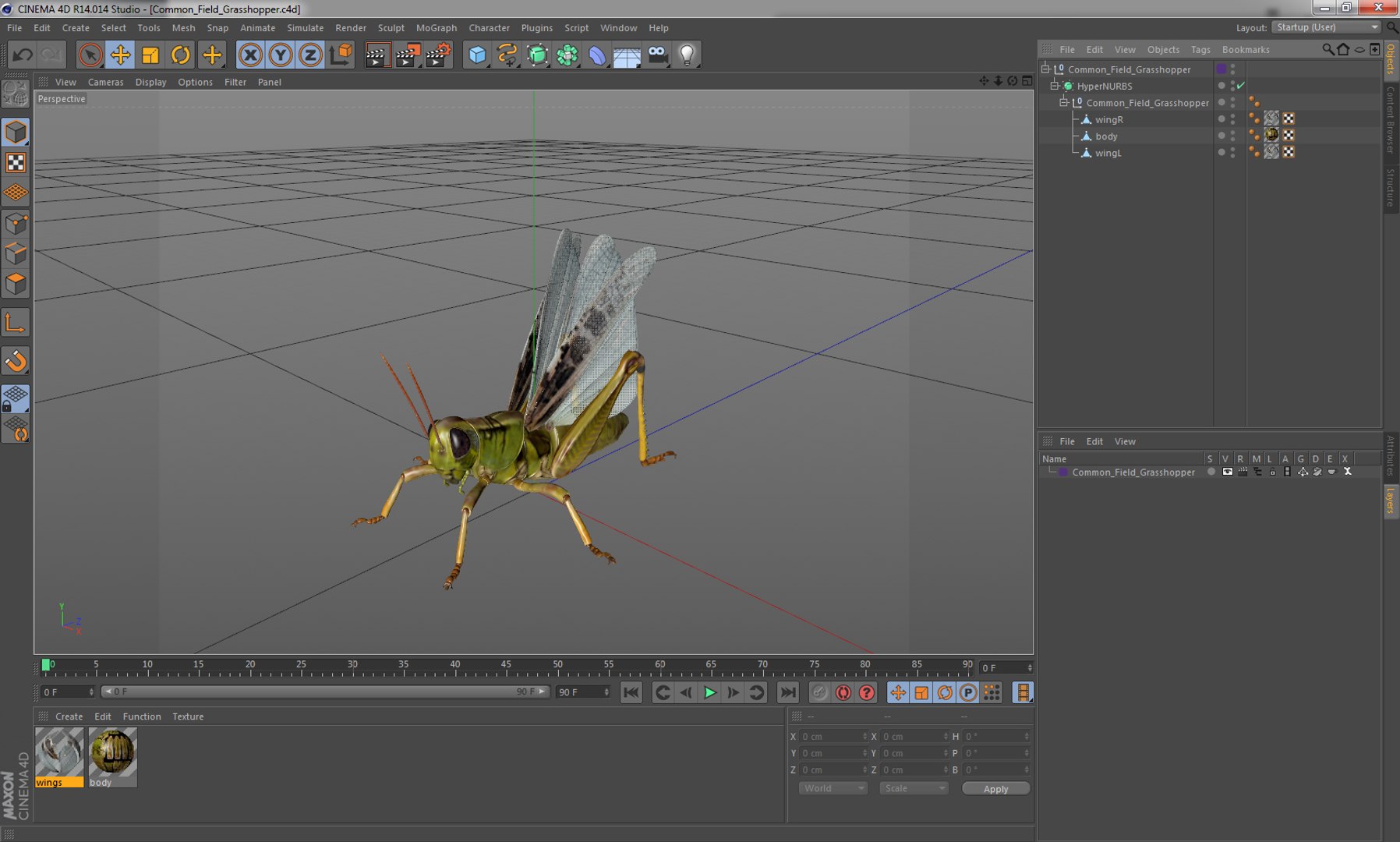Go to start of animation
Screen dimensions: 1400x842
pyautogui.click(x=631, y=692)
